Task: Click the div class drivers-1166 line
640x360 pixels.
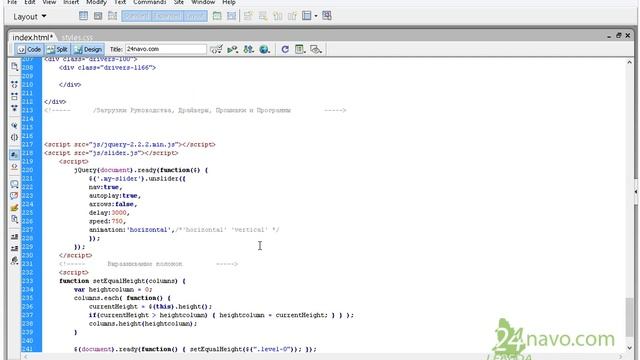Action: (x=107, y=68)
